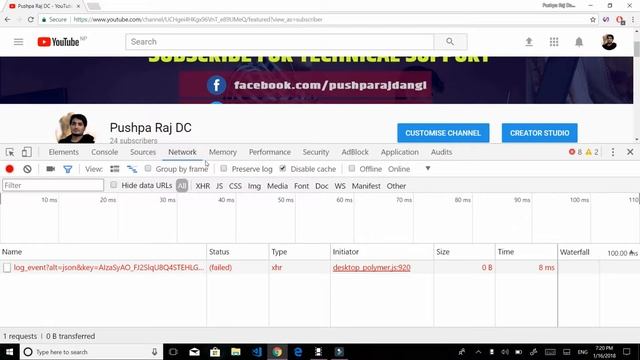The image size is (640, 360).
Task: Open the Online throttling dropdown
Action: tap(399, 169)
